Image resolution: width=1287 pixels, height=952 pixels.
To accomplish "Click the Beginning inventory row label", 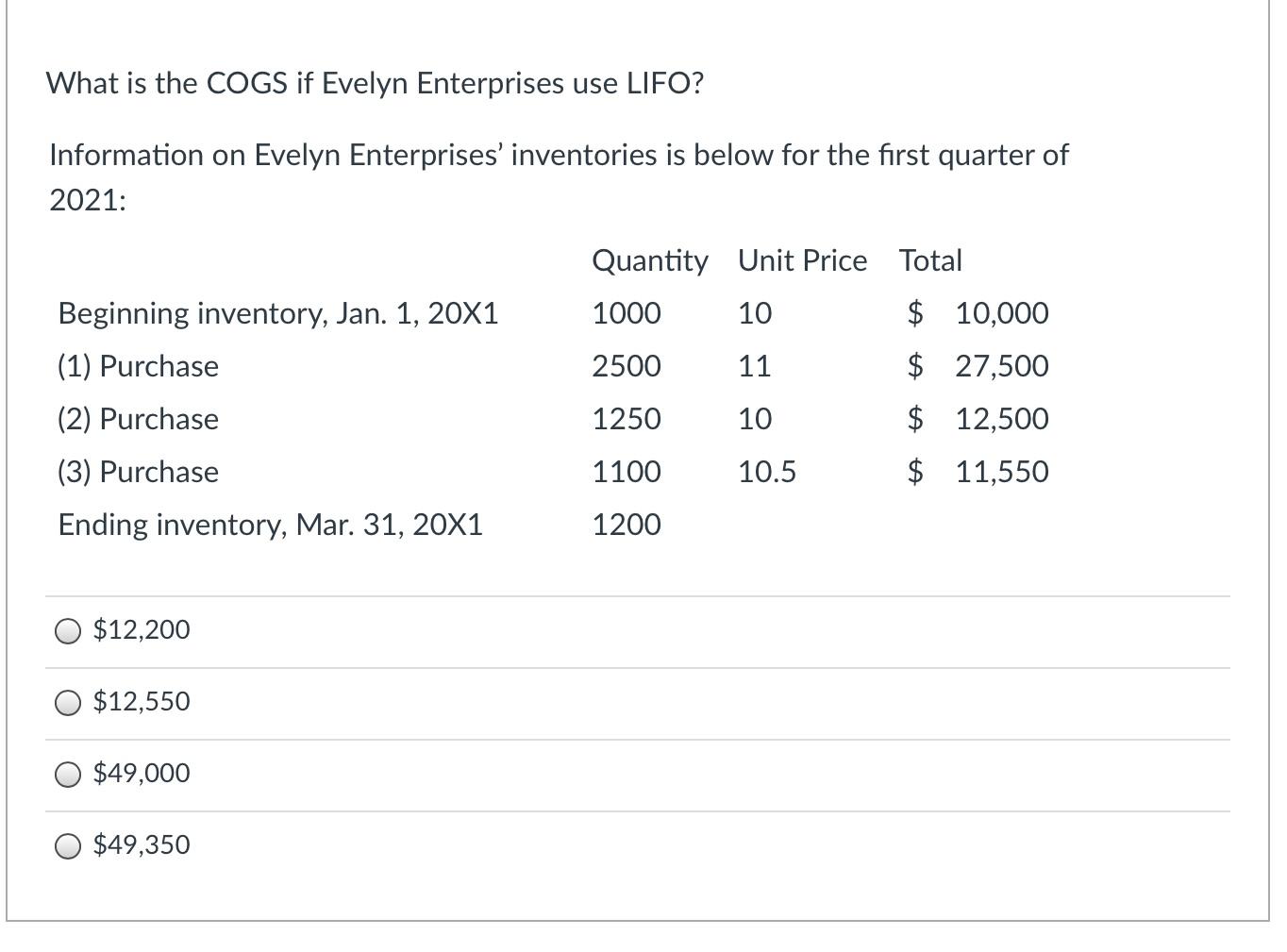I will [277, 313].
